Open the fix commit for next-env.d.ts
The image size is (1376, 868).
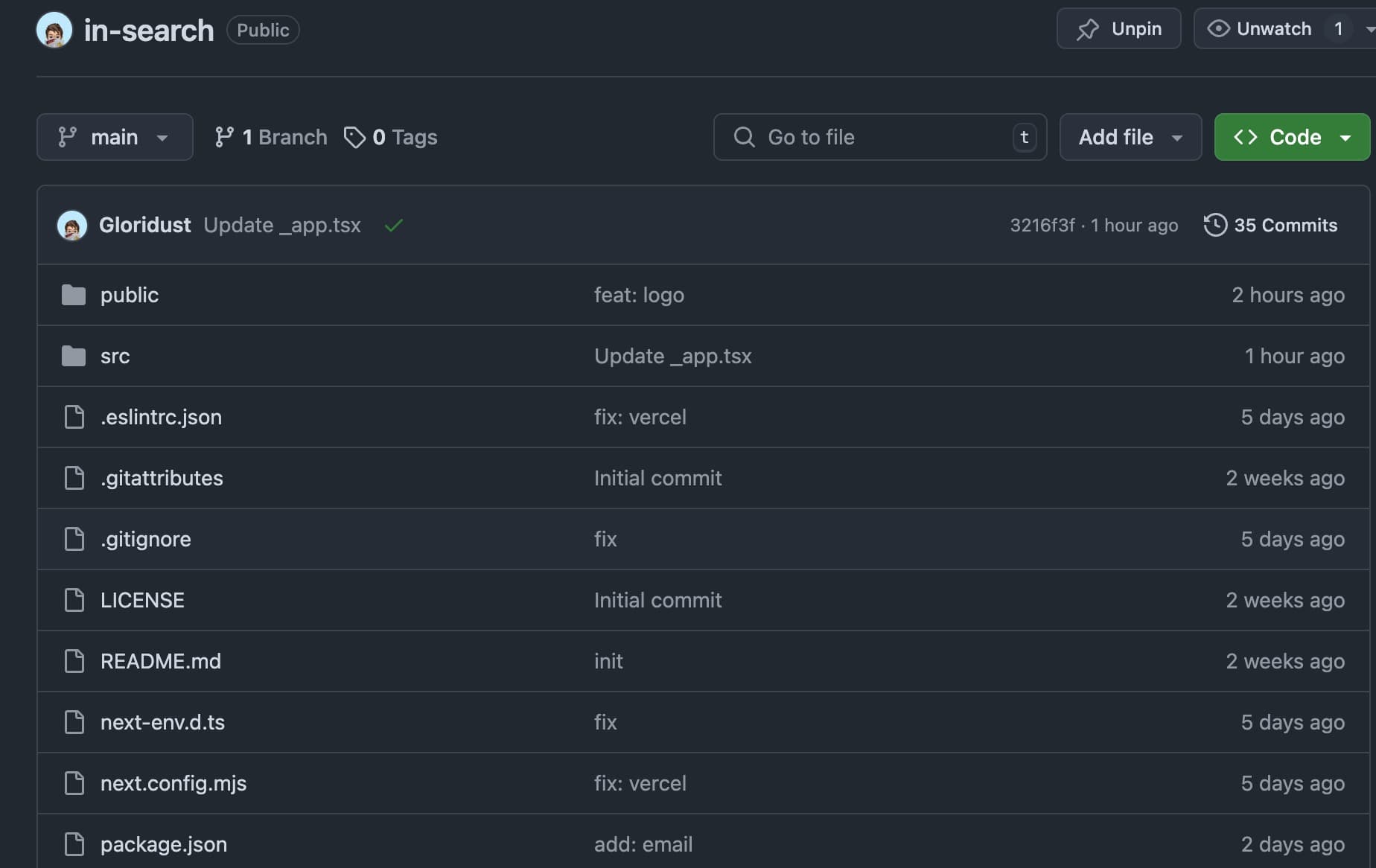click(x=605, y=722)
